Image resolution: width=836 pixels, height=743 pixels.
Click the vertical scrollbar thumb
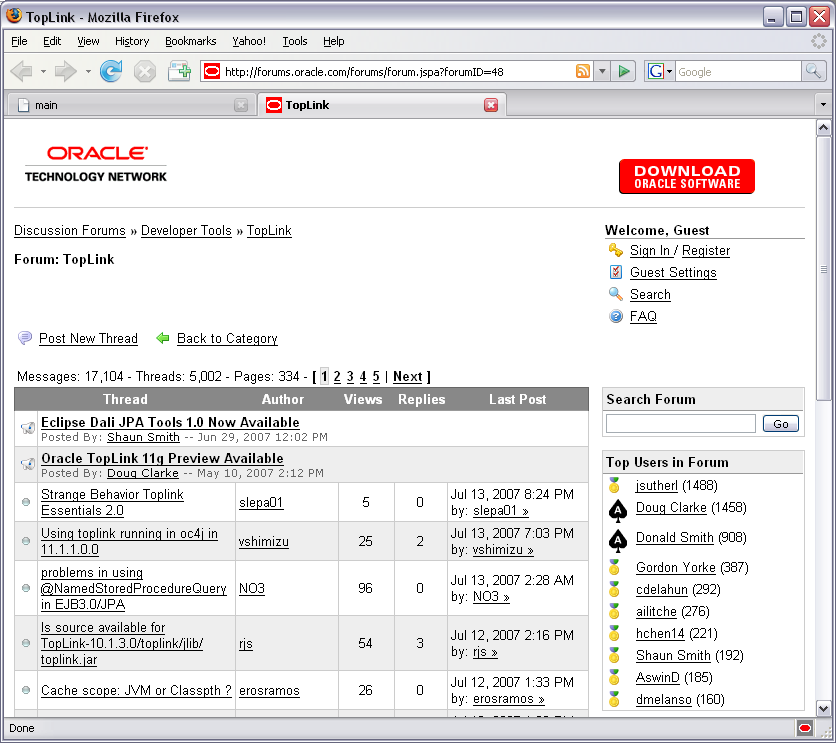pyautogui.click(x=823, y=269)
